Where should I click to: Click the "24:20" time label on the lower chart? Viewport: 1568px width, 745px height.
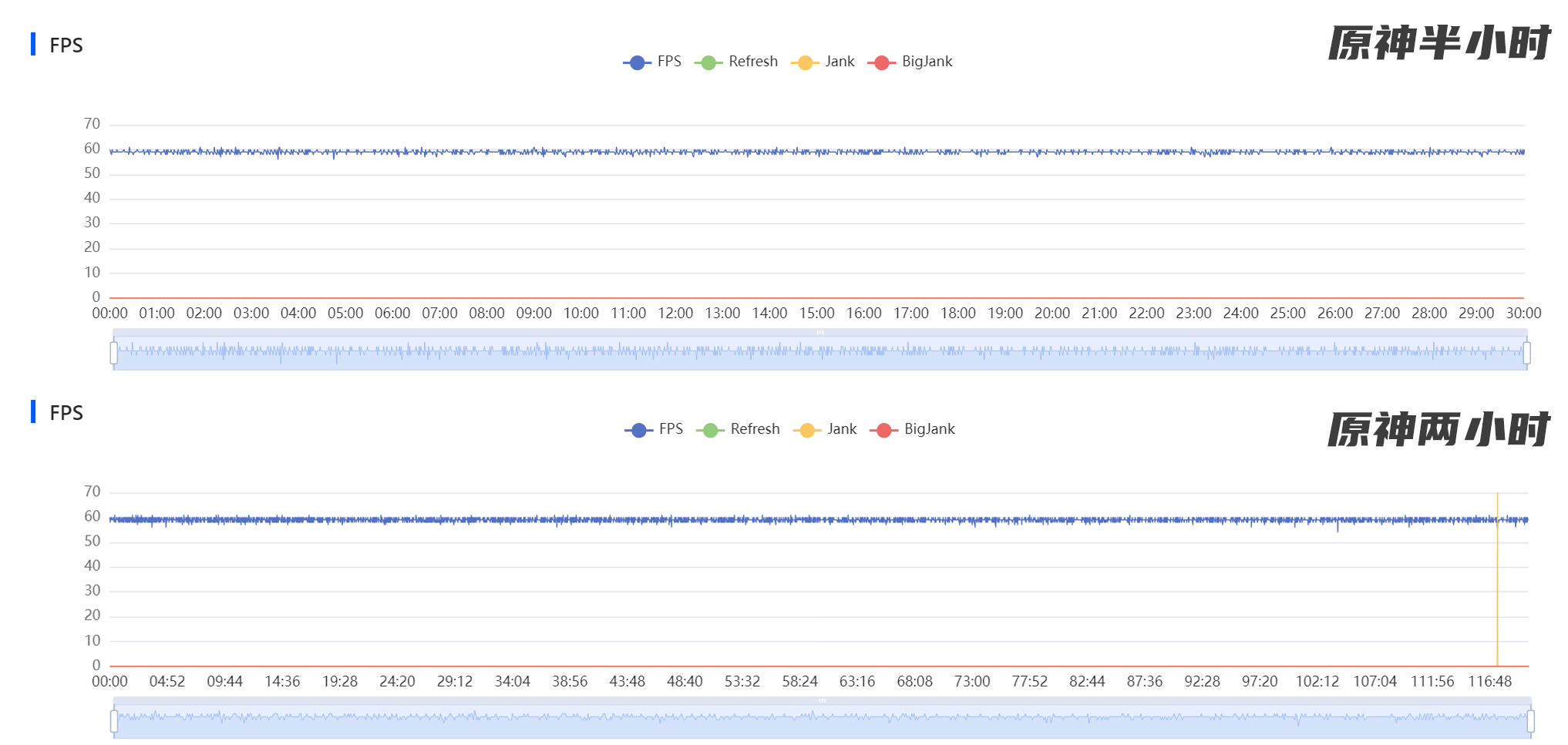[x=397, y=682]
